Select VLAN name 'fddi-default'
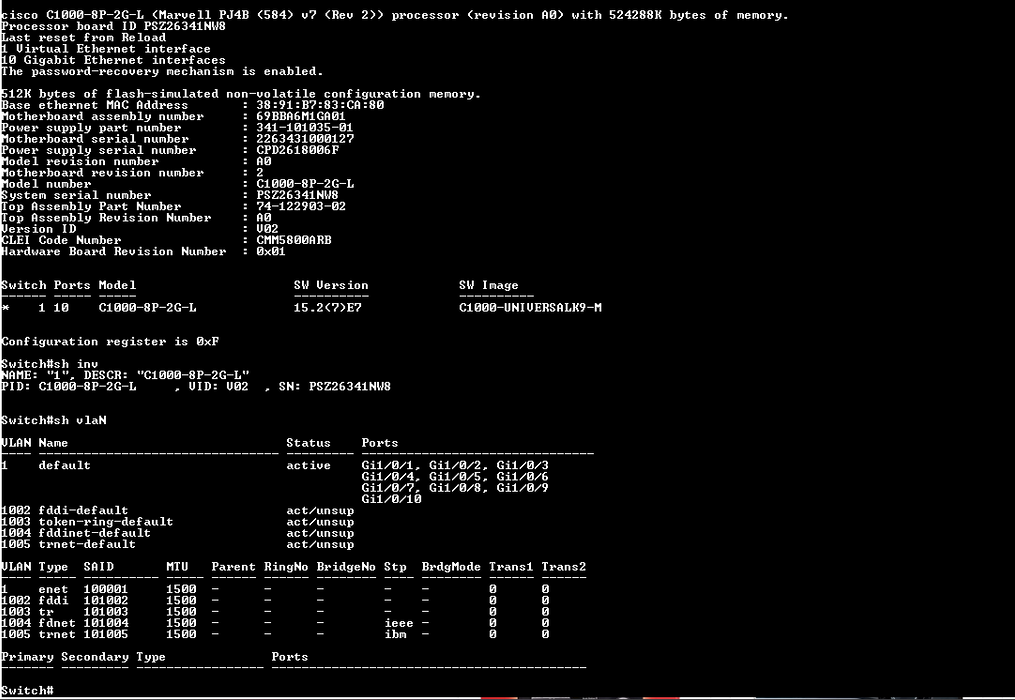Screen dimensions: 1015x700 84,510
